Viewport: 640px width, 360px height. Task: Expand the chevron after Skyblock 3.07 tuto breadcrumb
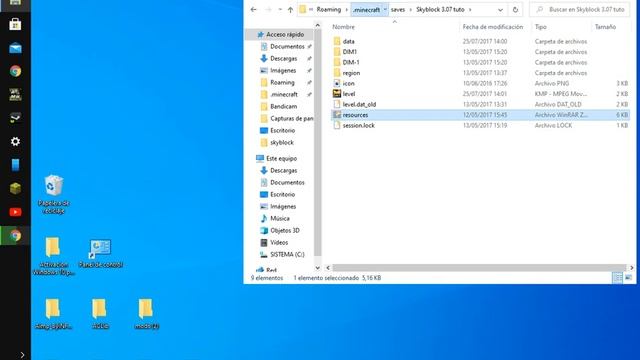click(470, 9)
